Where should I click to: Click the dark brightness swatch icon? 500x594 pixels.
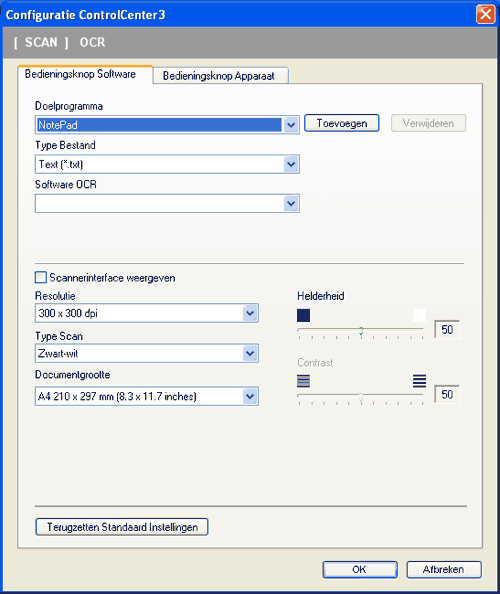303,315
